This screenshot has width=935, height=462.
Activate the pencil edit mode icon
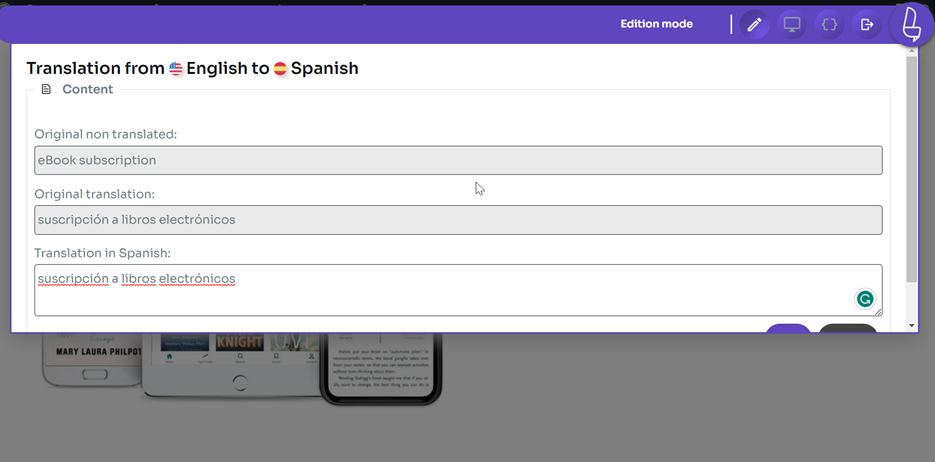pyautogui.click(x=754, y=24)
